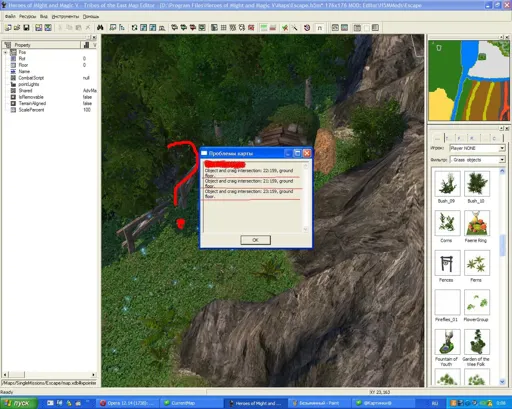This screenshot has width=512, height=409.
Task: Select the CombatScript property row
Action: point(50,78)
